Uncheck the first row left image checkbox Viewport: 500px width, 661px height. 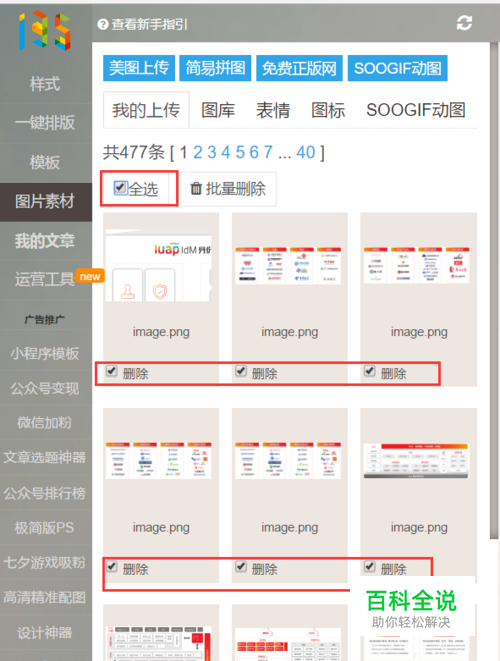point(111,371)
